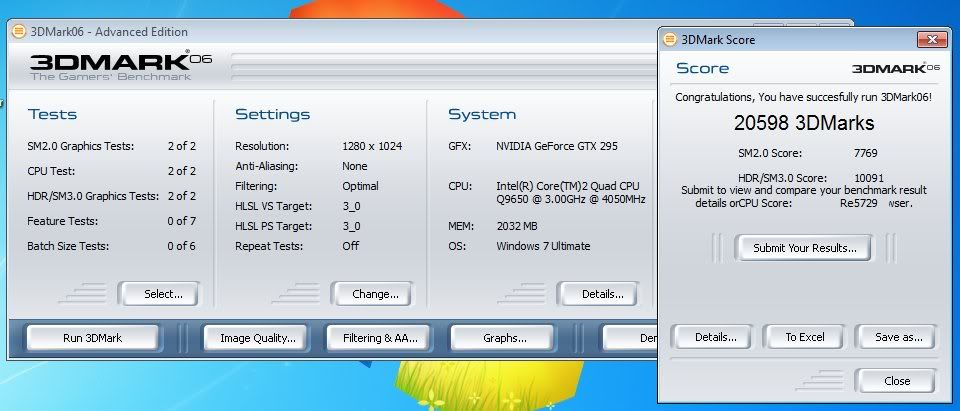Start the benchmark with Run 3DMark
The image size is (960, 411).
coord(92,337)
